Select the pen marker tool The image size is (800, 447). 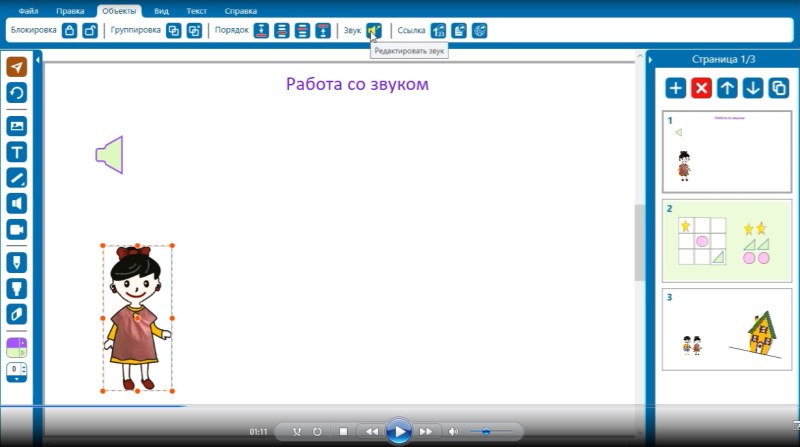tap(17, 263)
